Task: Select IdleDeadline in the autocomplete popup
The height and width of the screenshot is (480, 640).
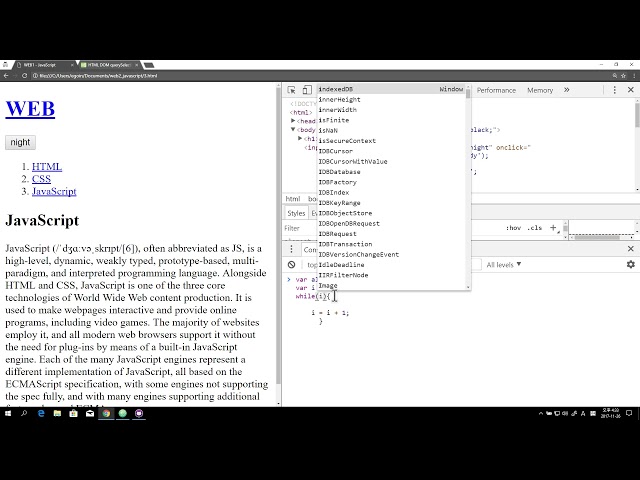Action: click(391, 265)
